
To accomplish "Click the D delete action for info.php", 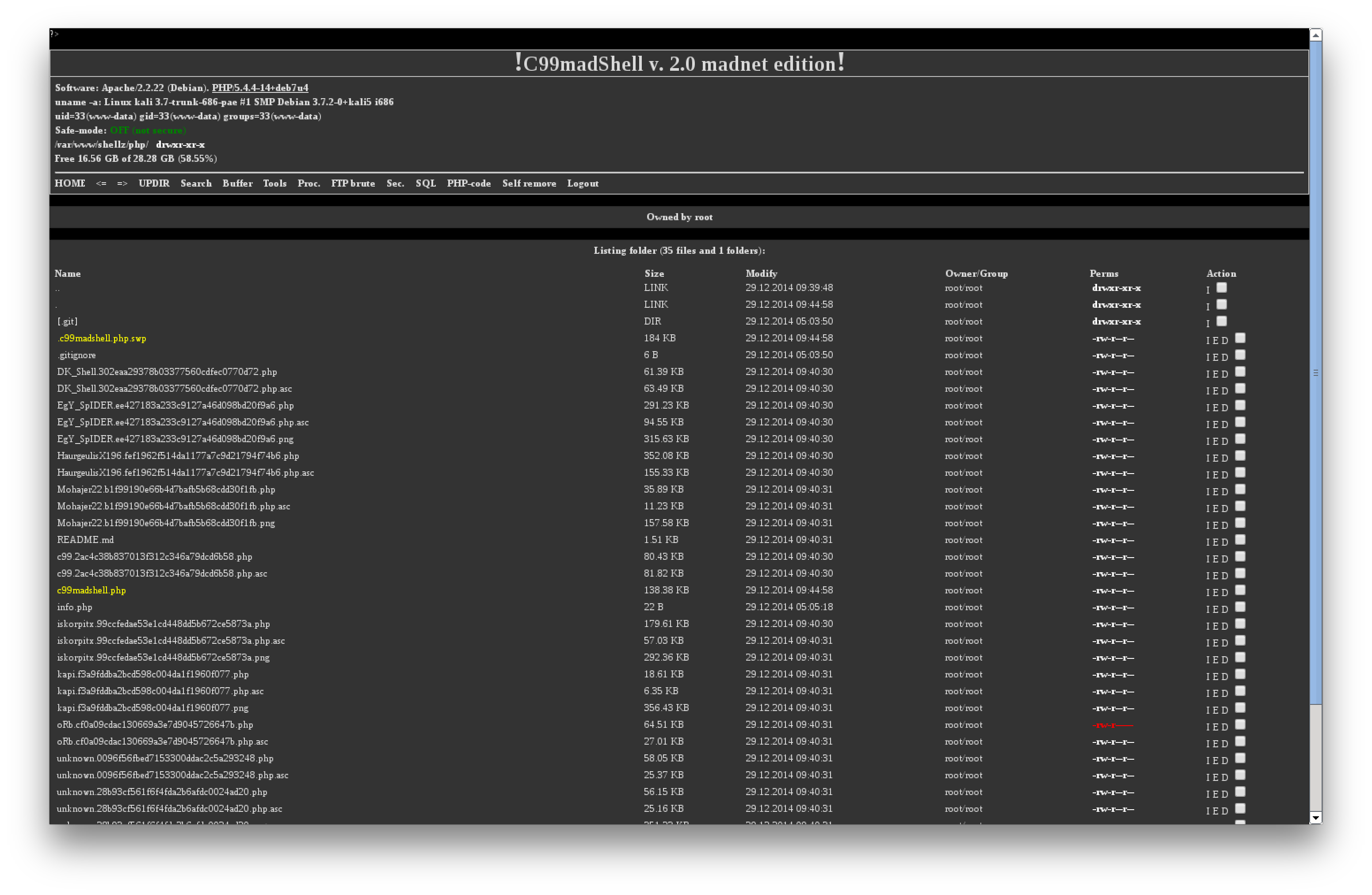I will pos(1224,609).
